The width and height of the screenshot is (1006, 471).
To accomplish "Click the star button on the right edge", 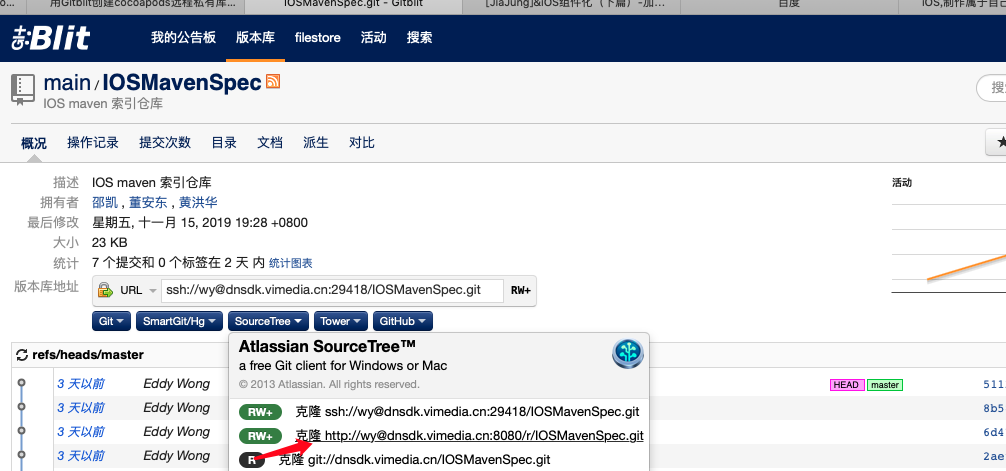I will 998,142.
